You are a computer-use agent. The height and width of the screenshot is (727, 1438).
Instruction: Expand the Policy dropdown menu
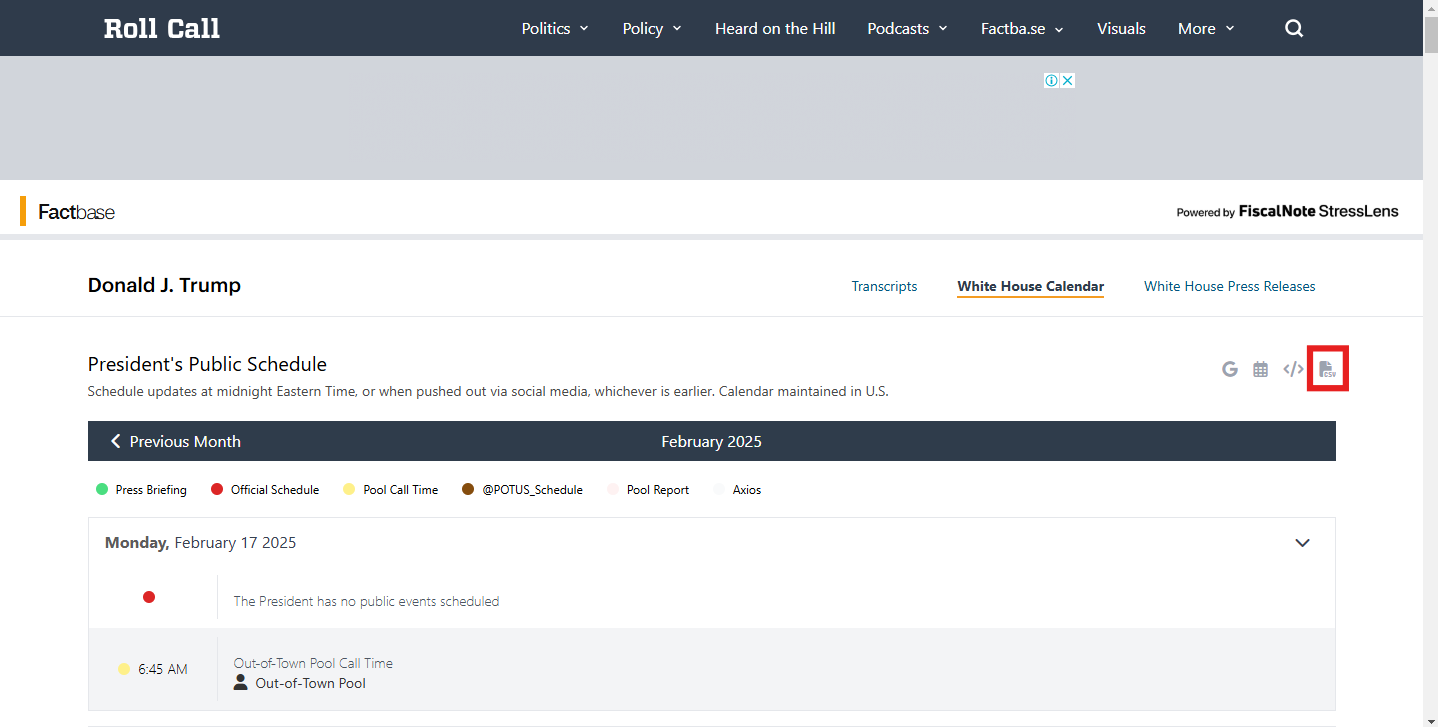click(652, 28)
